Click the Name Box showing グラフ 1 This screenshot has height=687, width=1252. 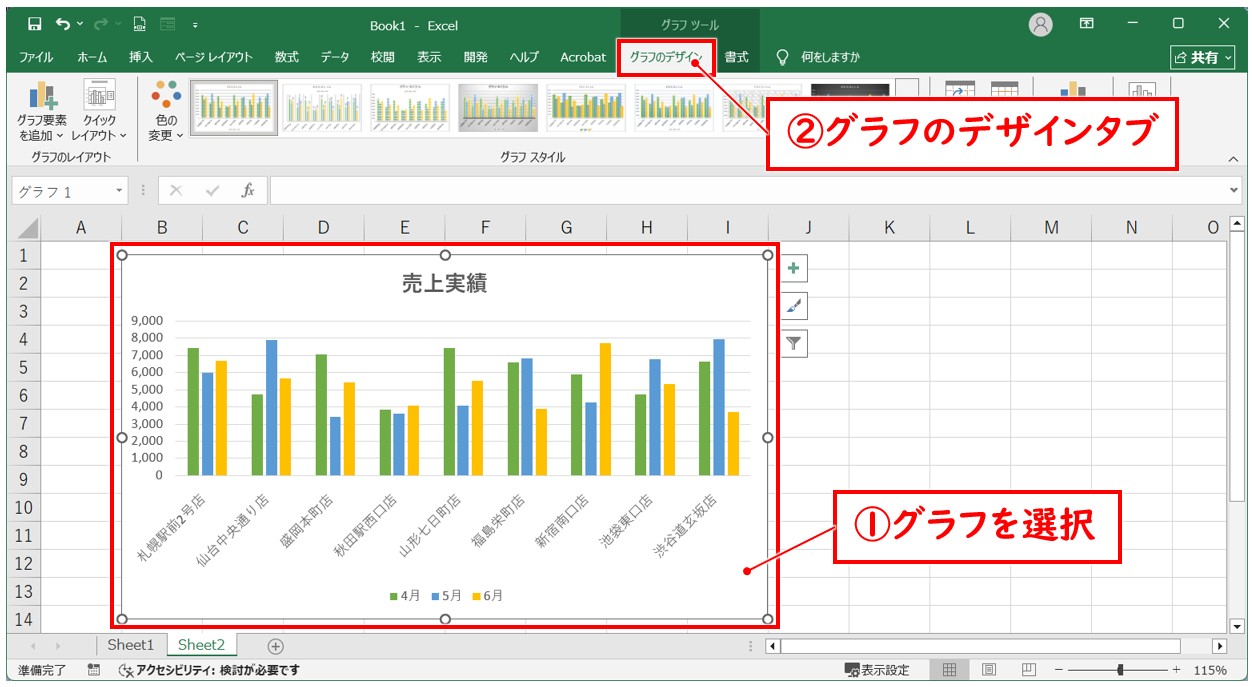click(x=63, y=191)
